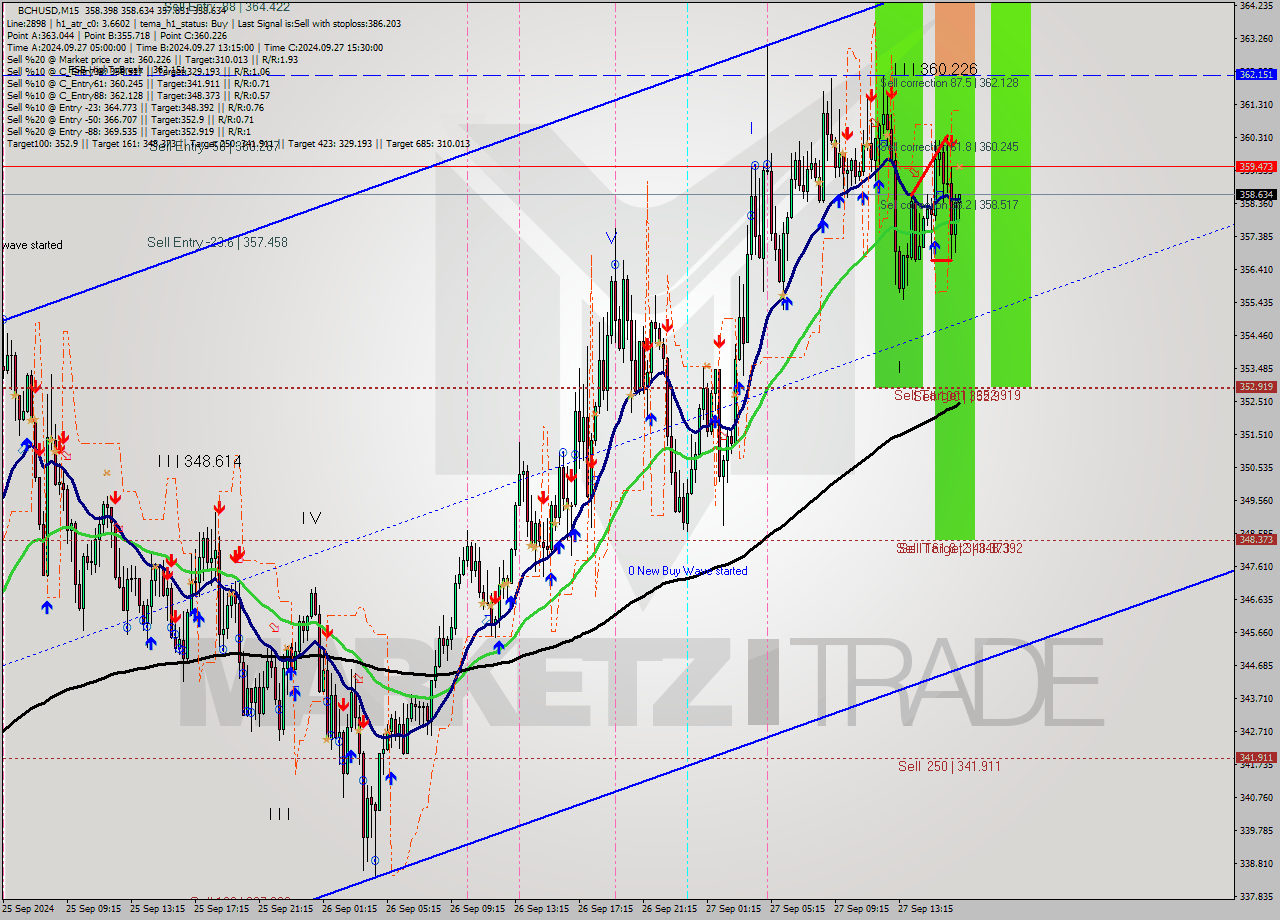This screenshot has width=1280, height=920.
Task: Click '27 Sep 01:15' on time axis
Action: click(x=734, y=909)
